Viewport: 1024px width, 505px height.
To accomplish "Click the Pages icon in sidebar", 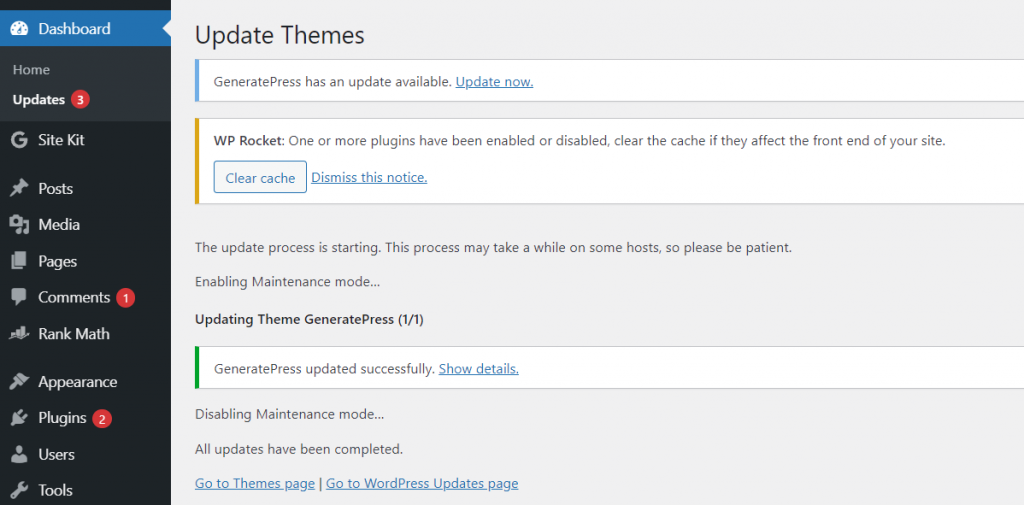I will pyautogui.click(x=20, y=261).
